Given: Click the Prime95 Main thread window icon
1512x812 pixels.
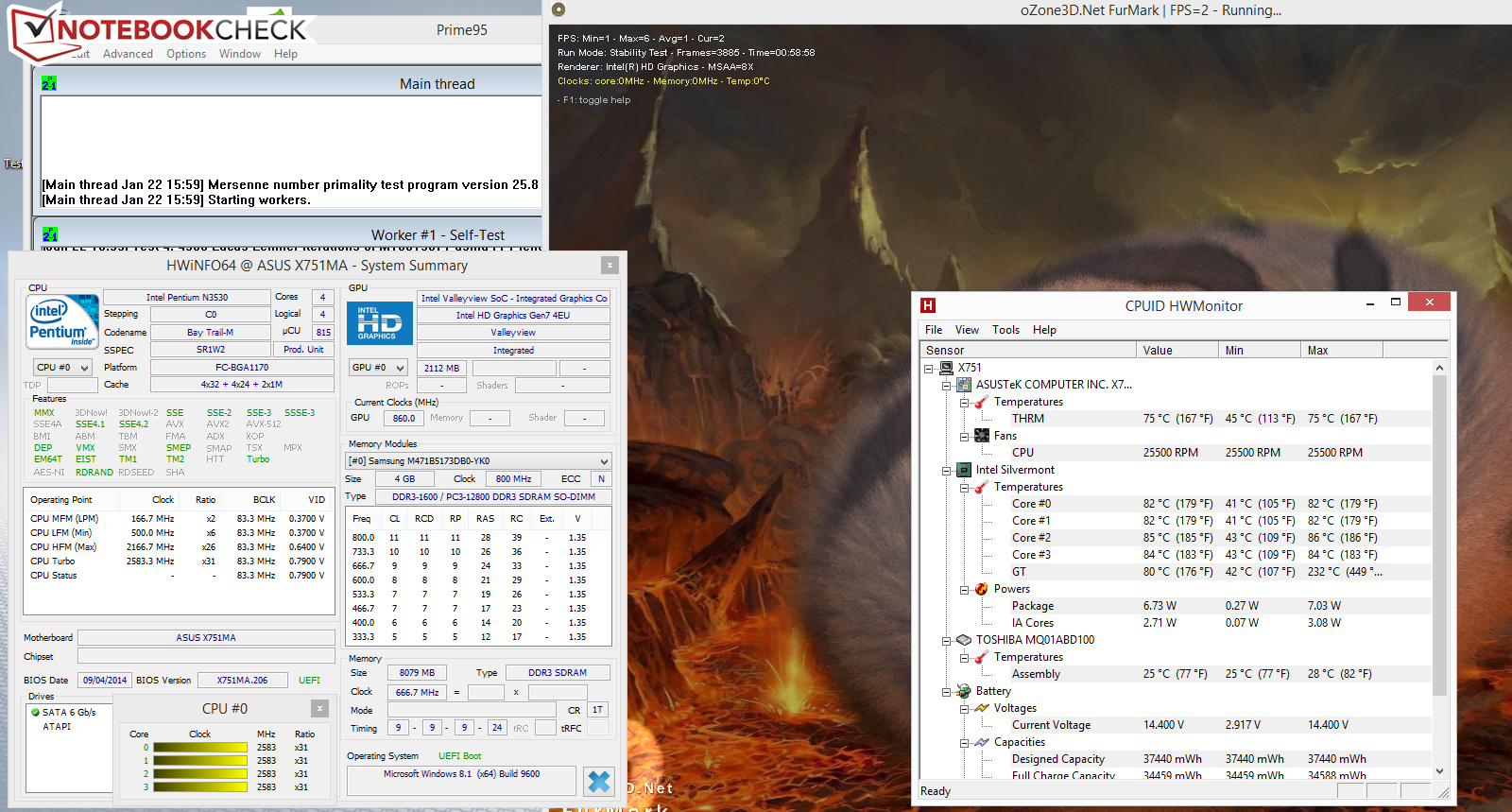Looking at the screenshot, I should [49, 83].
